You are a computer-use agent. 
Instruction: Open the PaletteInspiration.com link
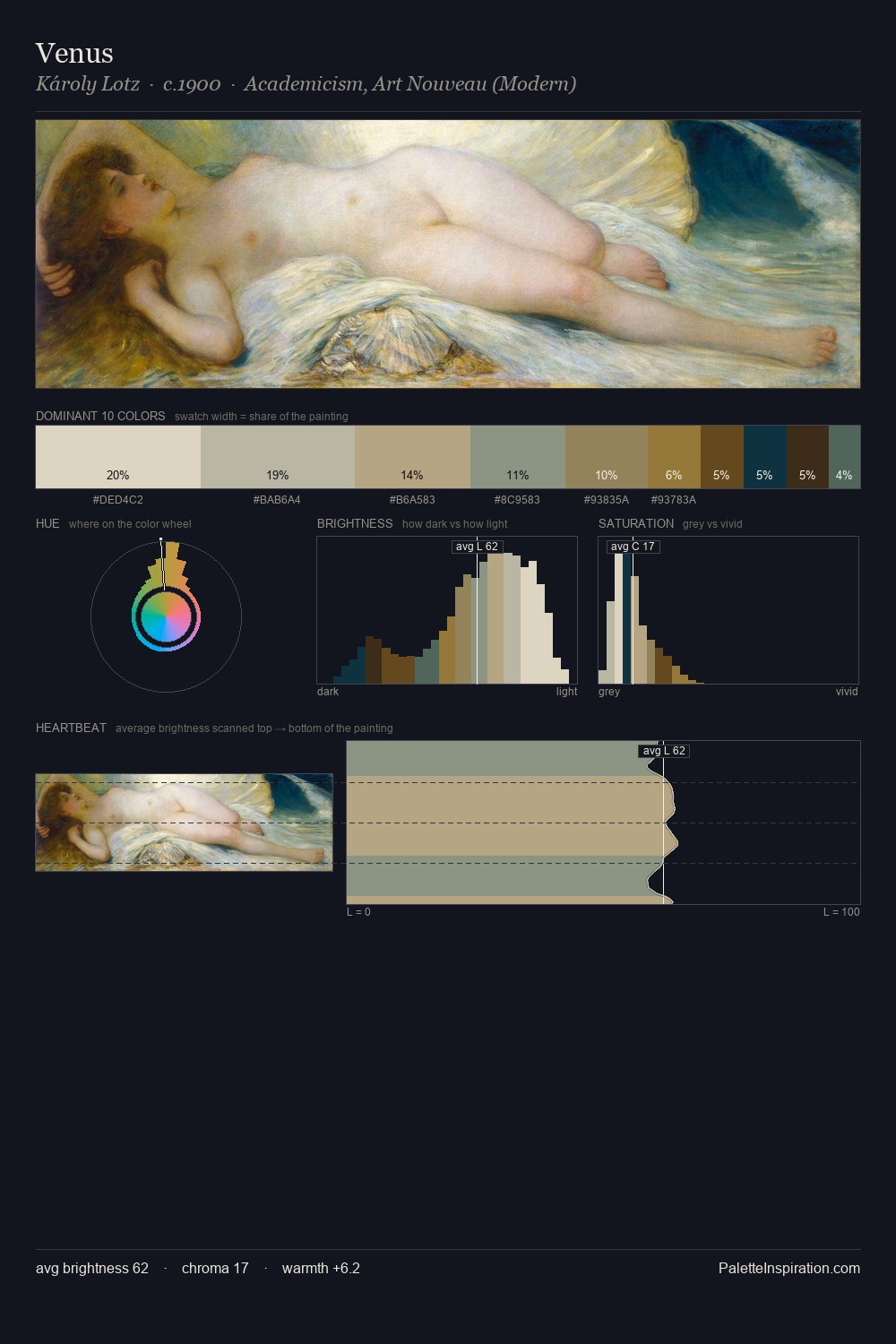[789, 1268]
